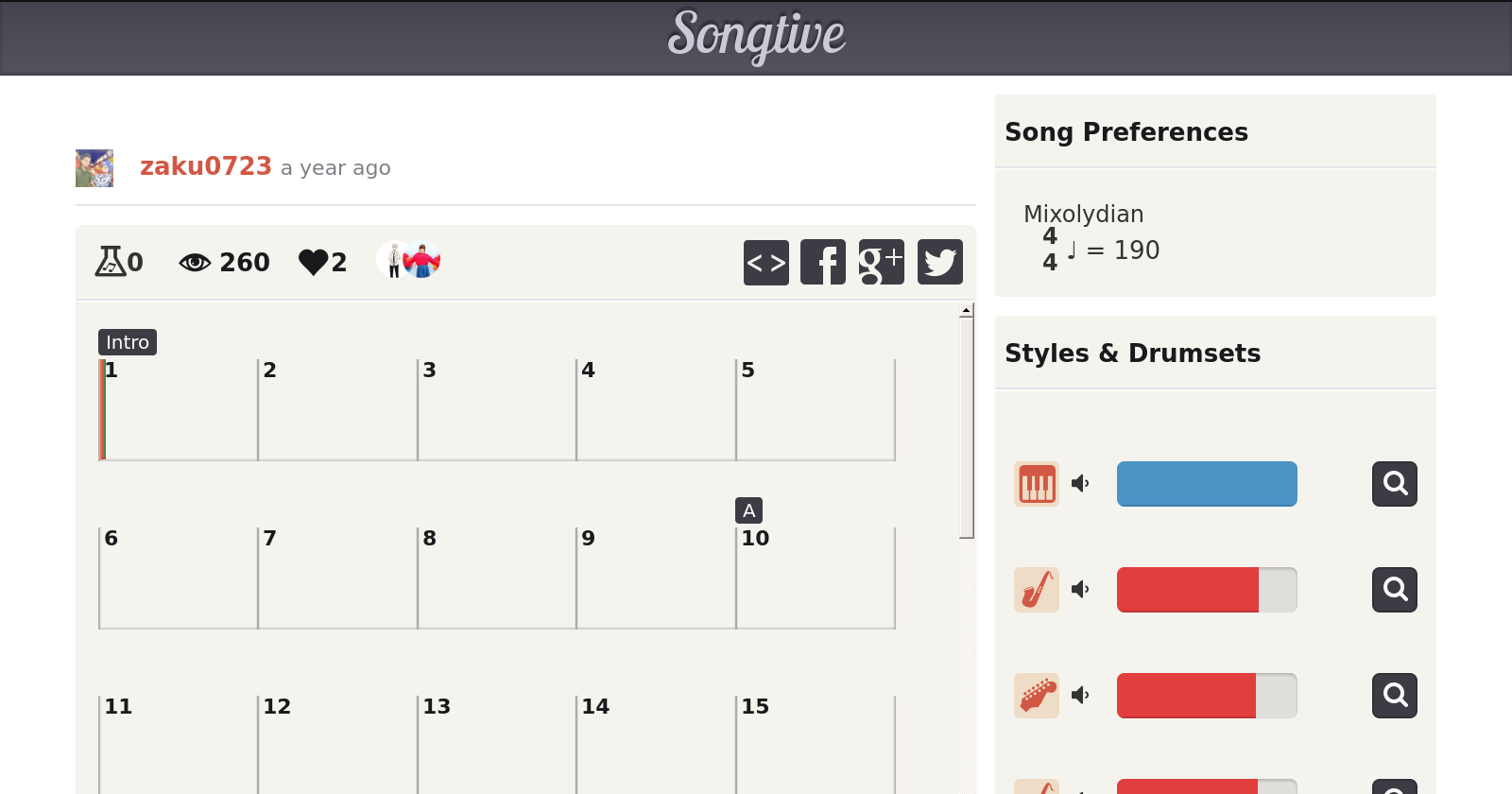The height and width of the screenshot is (794, 1512).
Task: Browse styles for the guitar track
Action: (x=1394, y=696)
